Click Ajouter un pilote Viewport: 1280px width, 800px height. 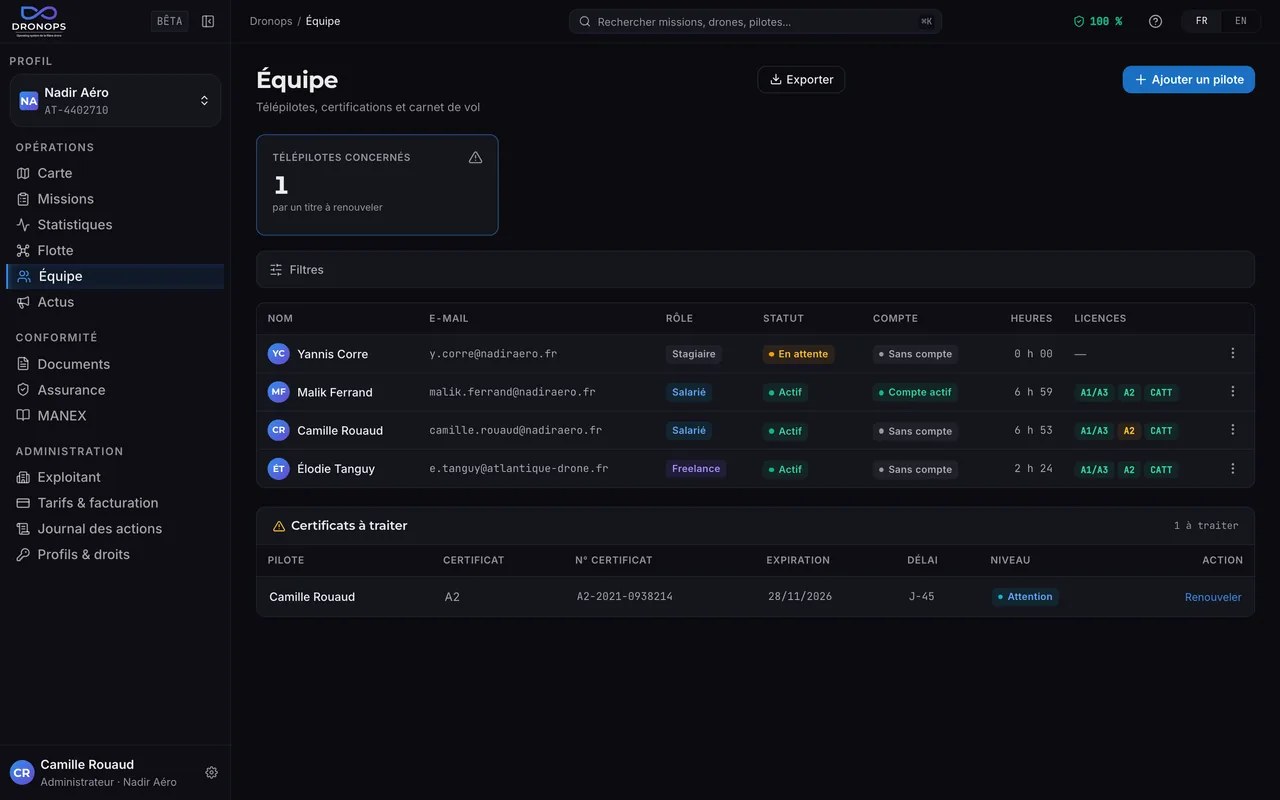[1188, 80]
